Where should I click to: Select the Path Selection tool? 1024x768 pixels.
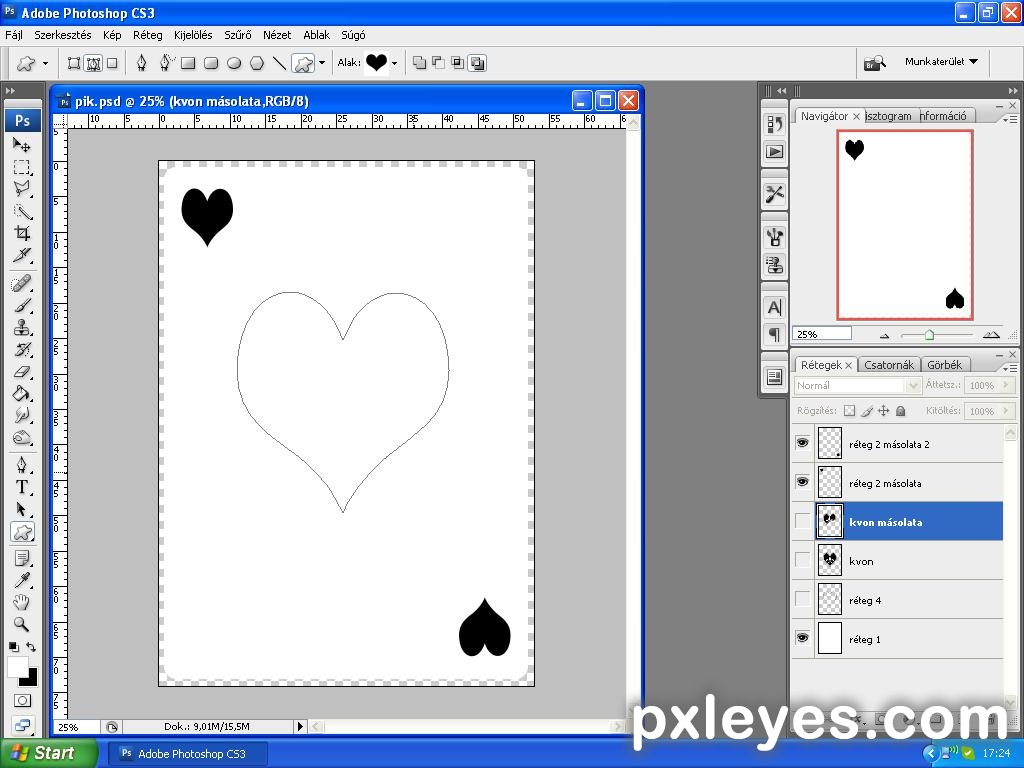(x=22, y=509)
